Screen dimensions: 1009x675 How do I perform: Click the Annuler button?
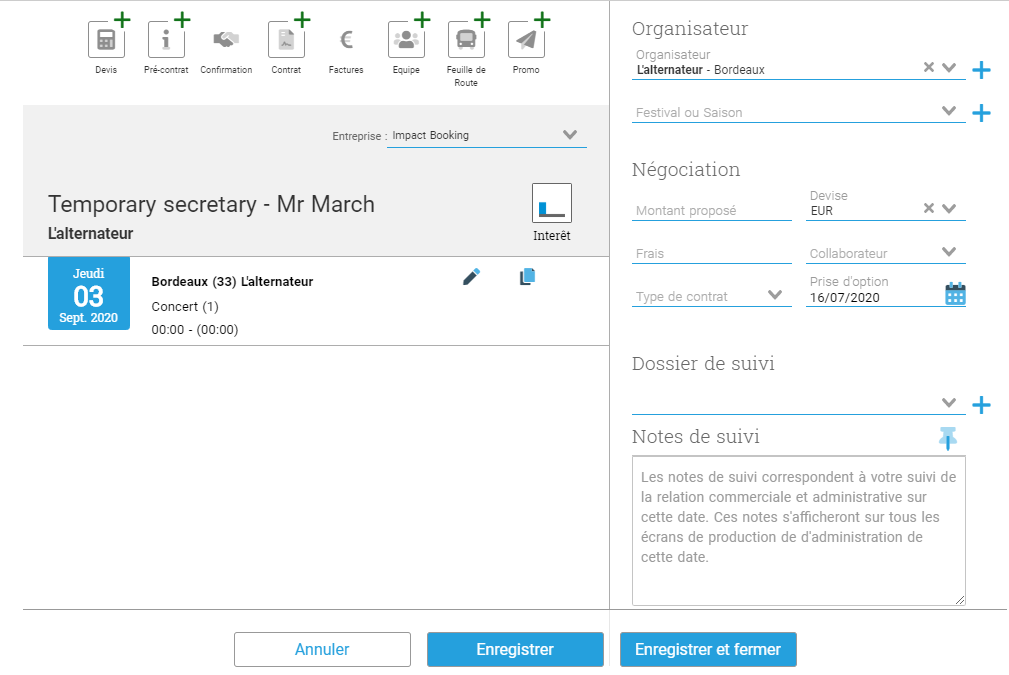coord(322,649)
